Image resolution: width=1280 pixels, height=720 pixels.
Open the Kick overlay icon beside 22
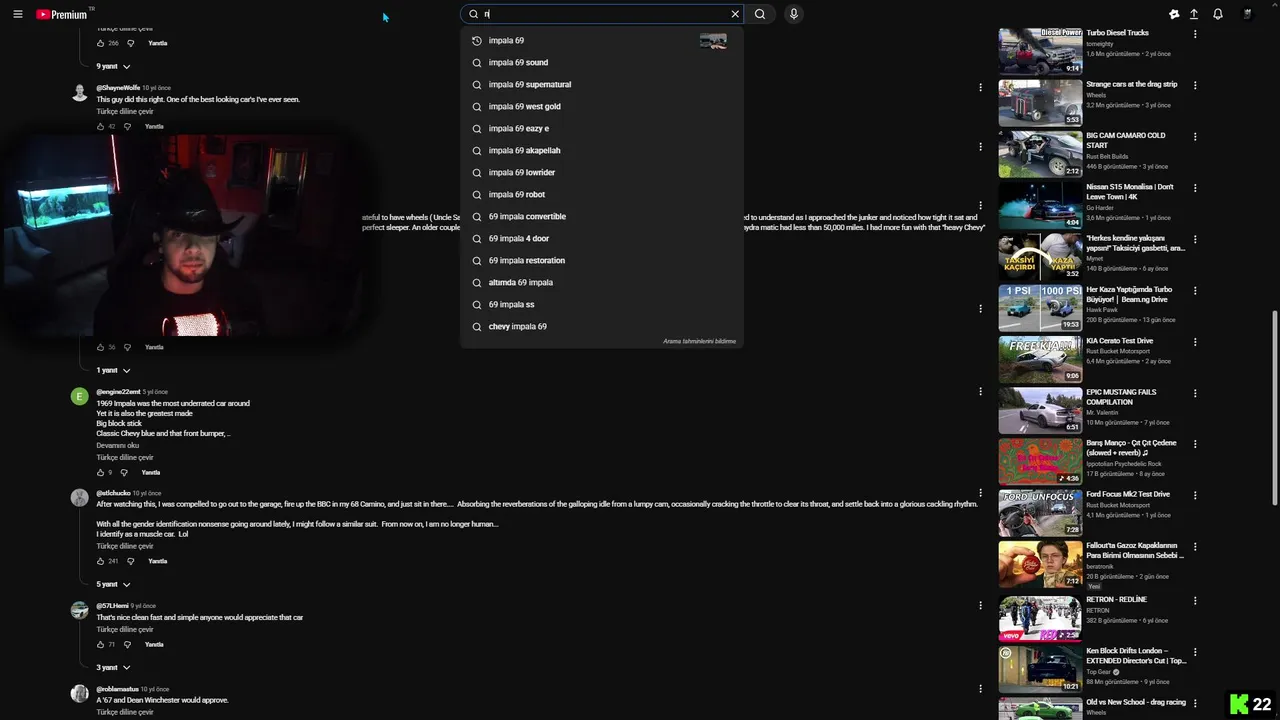pyautogui.click(x=1239, y=704)
